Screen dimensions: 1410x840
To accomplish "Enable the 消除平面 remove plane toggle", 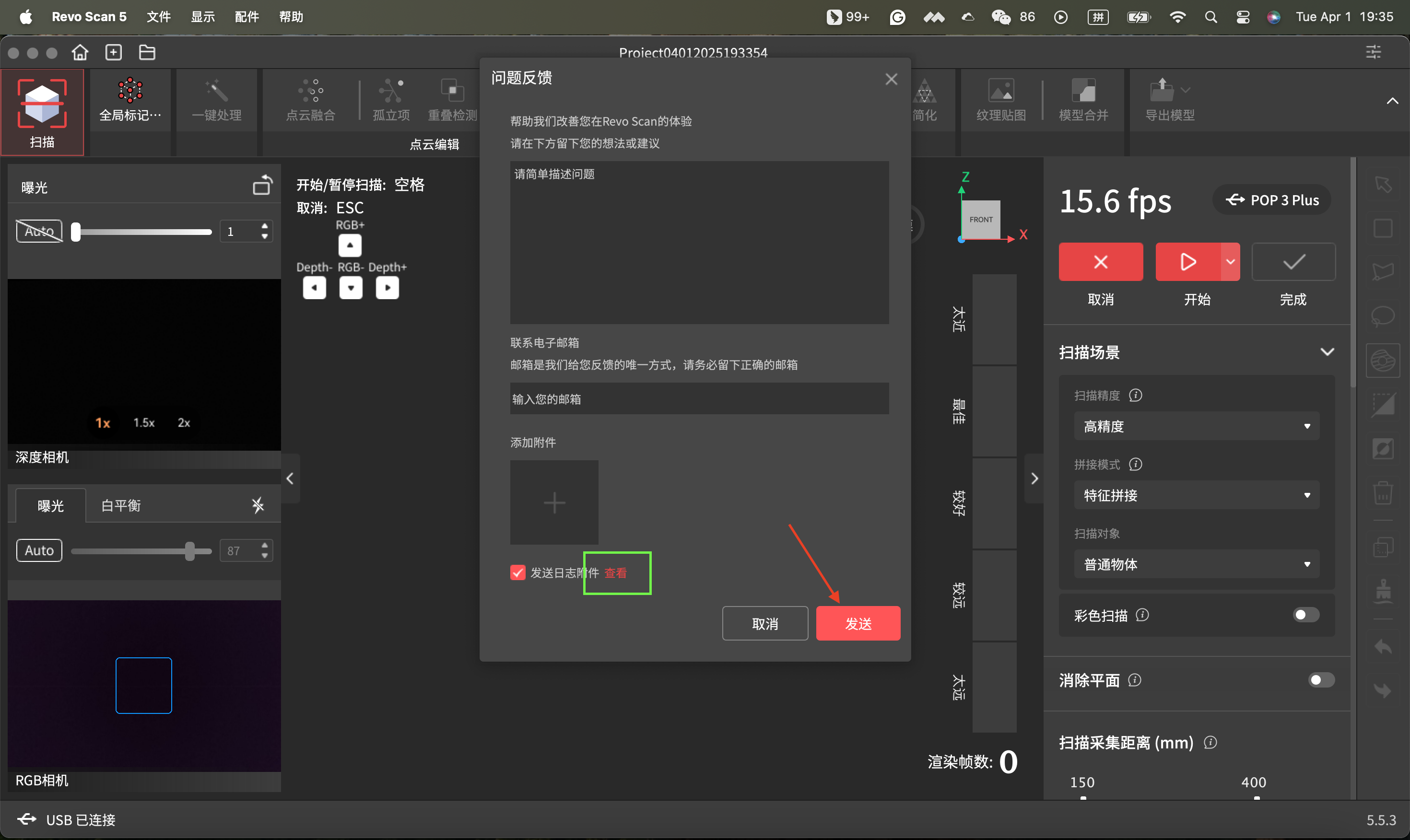I will [1321, 680].
